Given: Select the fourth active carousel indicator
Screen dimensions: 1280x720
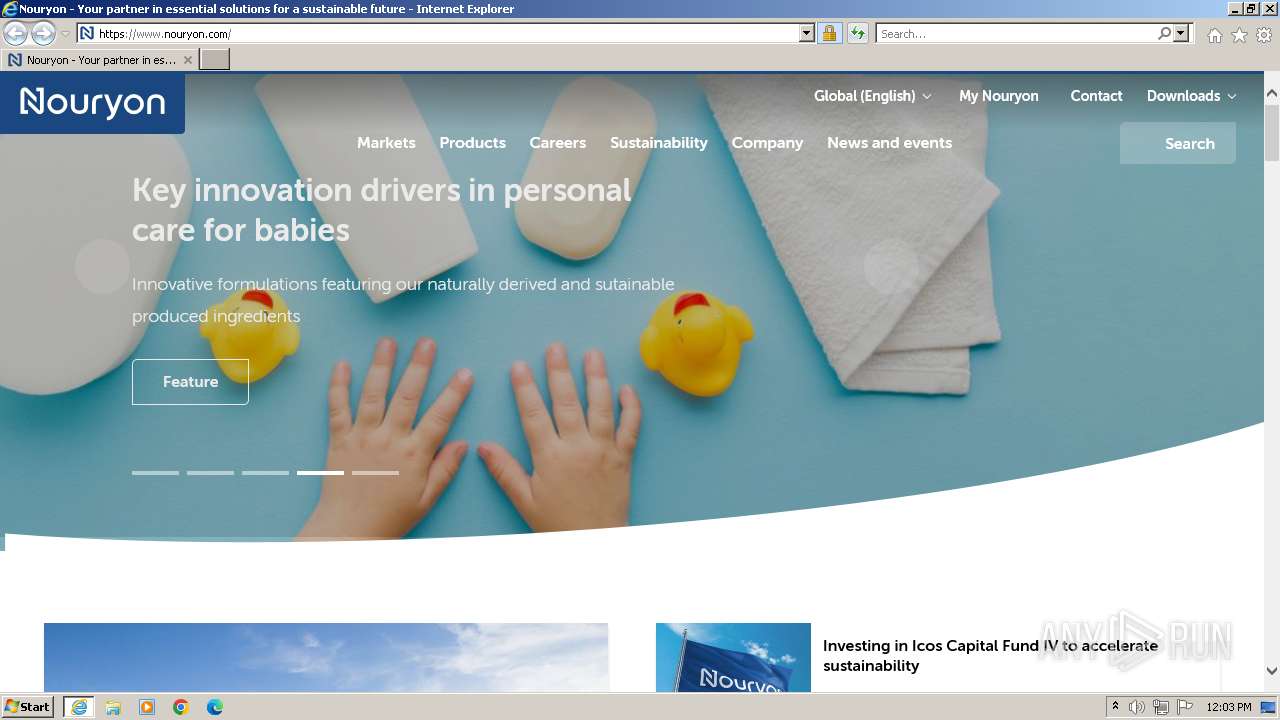Looking at the screenshot, I should click(x=320, y=472).
